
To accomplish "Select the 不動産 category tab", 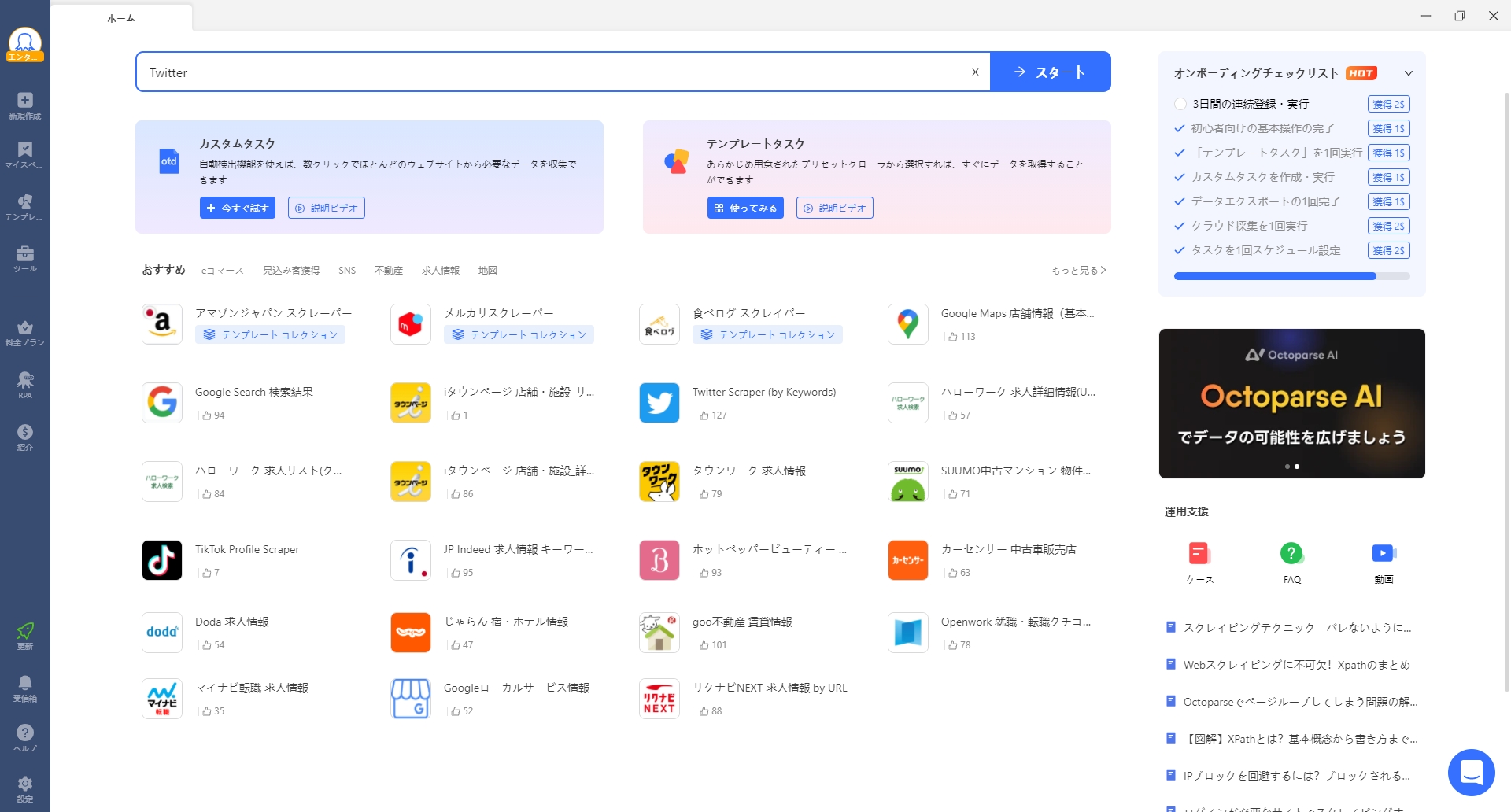I will pyautogui.click(x=389, y=270).
